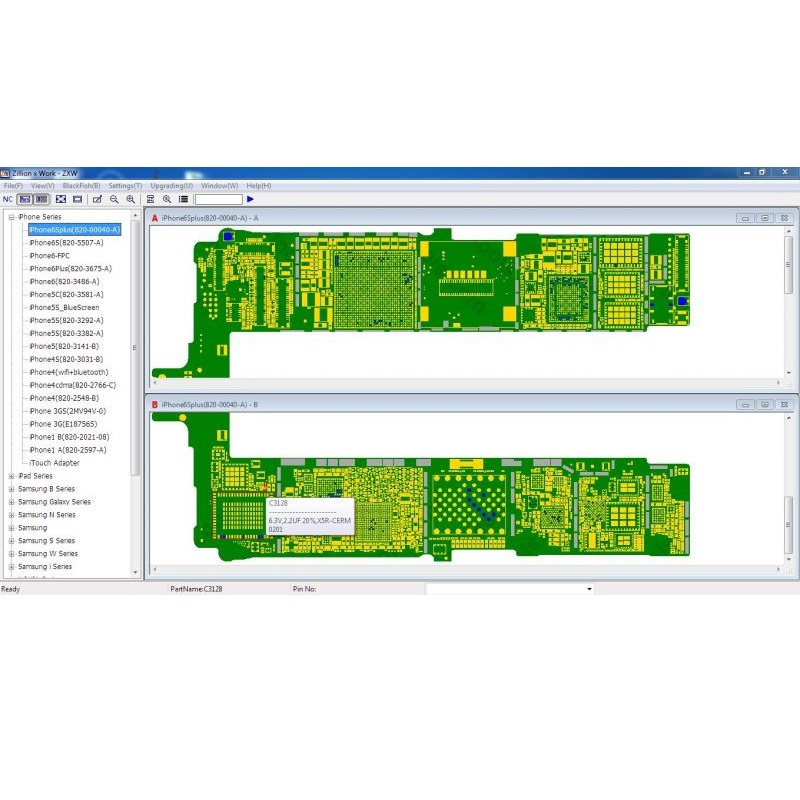This screenshot has width=800, height=800.
Task: Select iPhone6S(820-5507-A) in the tree
Action: tap(66, 243)
